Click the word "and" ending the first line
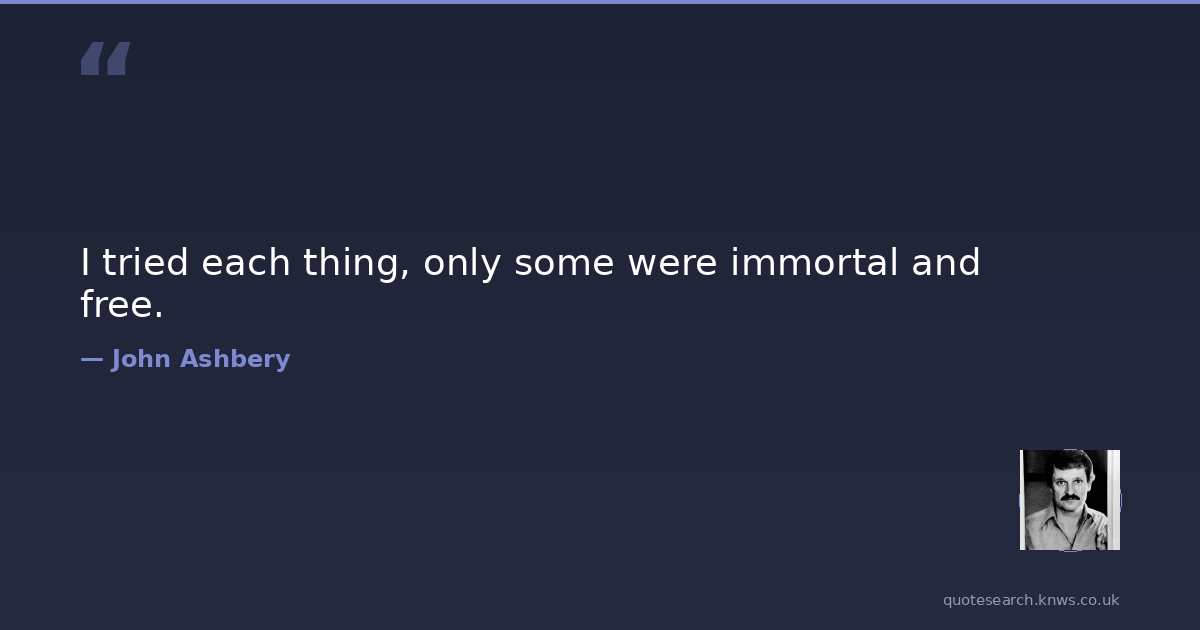1200x630 pixels. 946,263
